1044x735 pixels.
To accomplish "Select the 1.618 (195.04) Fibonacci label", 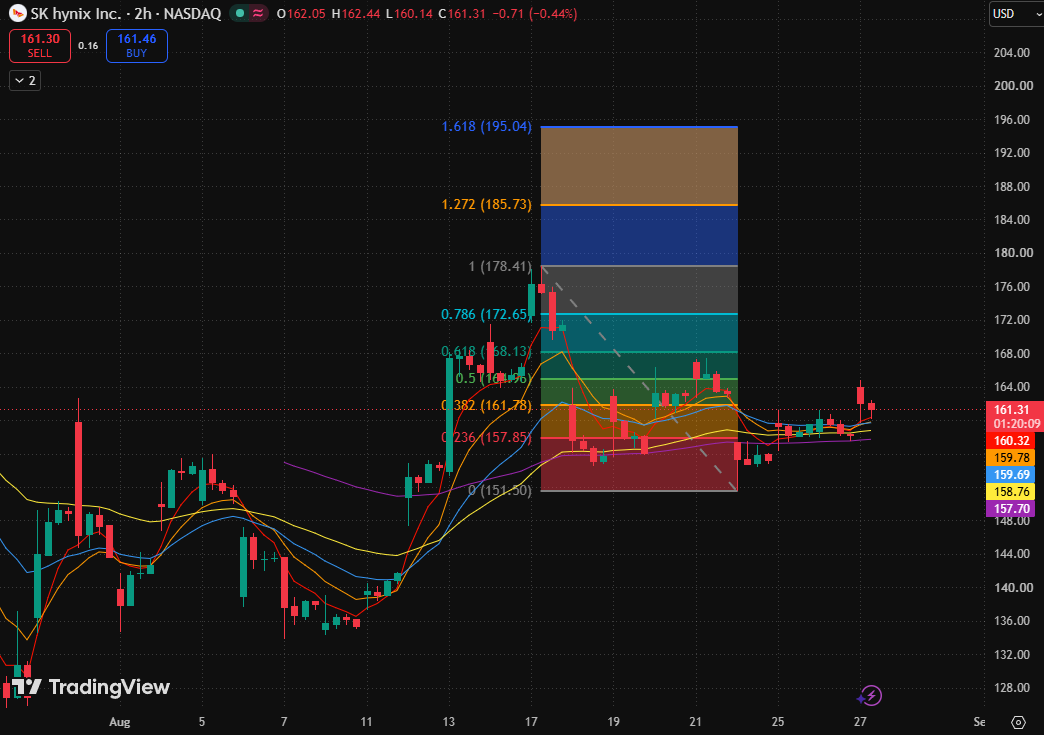I will (x=487, y=126).
